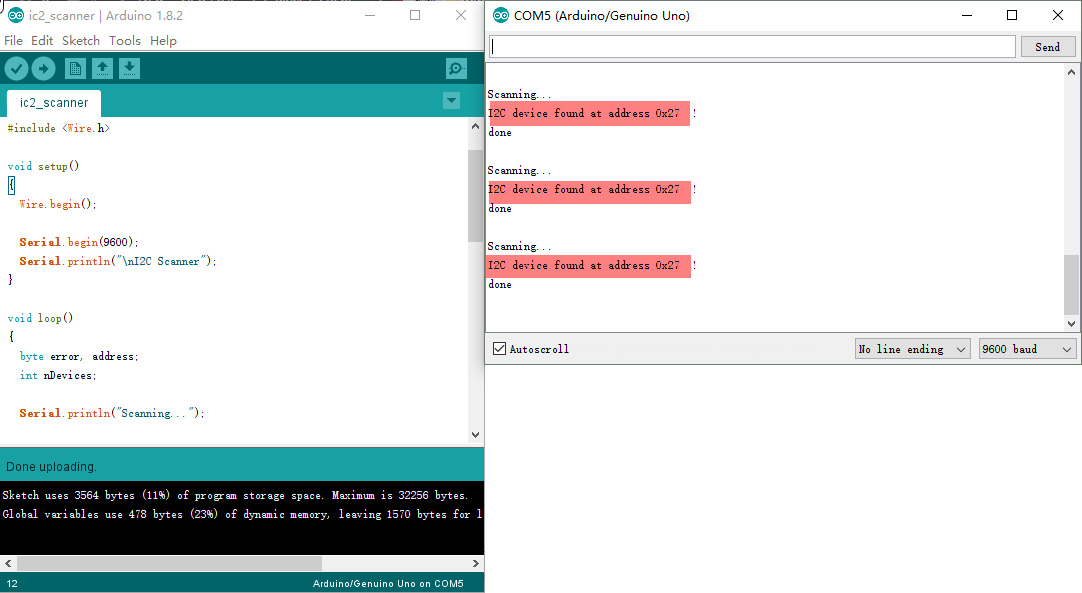Minimize the ic2_scanner Arduino window
Screen dimensions: 1082x593
pyautogui.click(x=370, y=15)
